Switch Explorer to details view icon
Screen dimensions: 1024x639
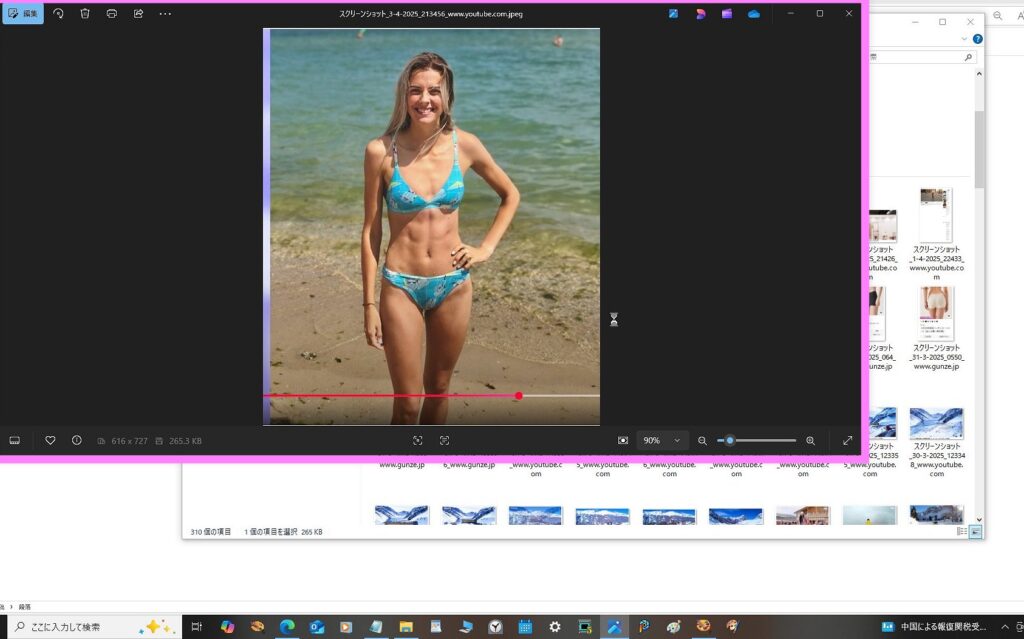(962, 531)
